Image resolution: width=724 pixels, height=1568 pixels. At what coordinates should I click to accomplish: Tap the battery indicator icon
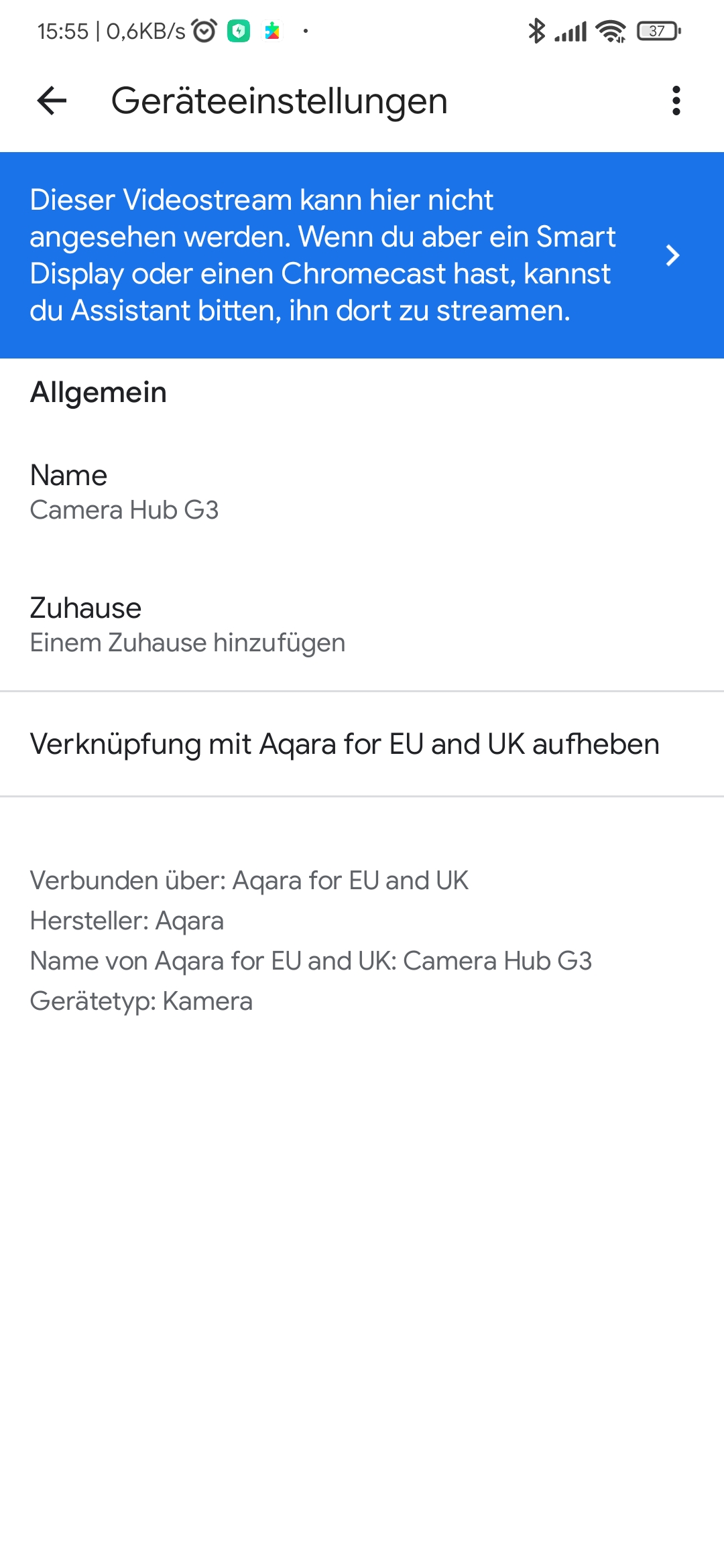(x=658, y=31)
